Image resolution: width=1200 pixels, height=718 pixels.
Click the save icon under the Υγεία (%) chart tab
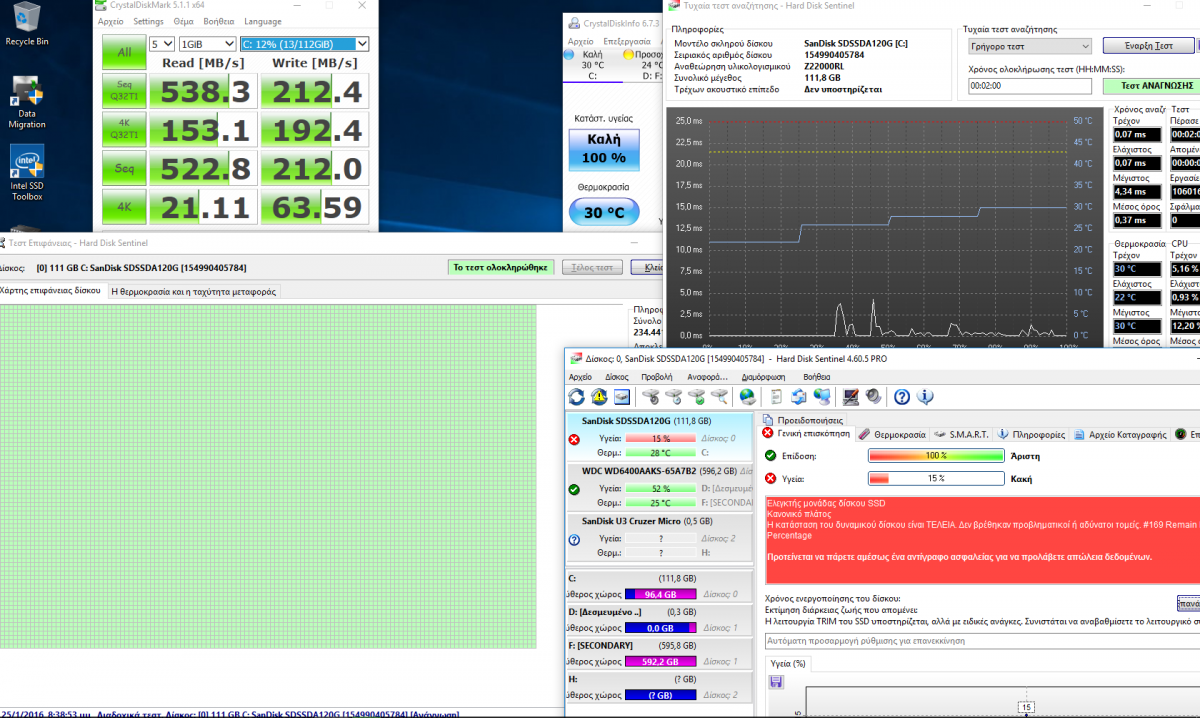click(x=776, y=682)
